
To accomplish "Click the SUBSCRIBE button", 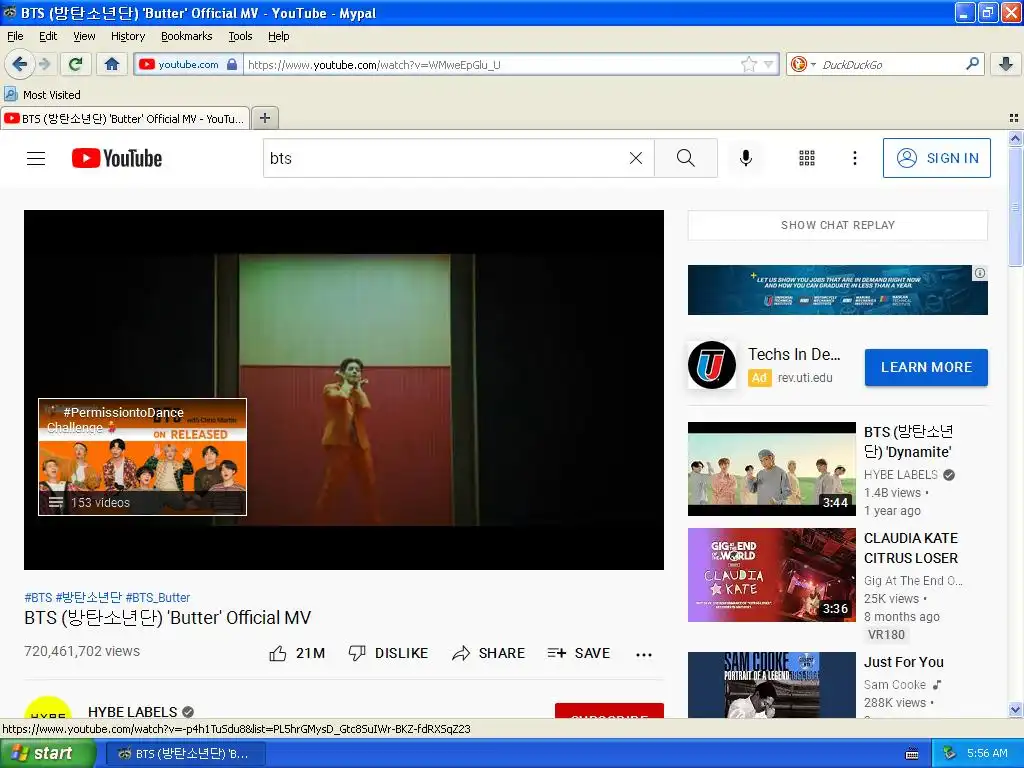I will [x=609, y=711].
